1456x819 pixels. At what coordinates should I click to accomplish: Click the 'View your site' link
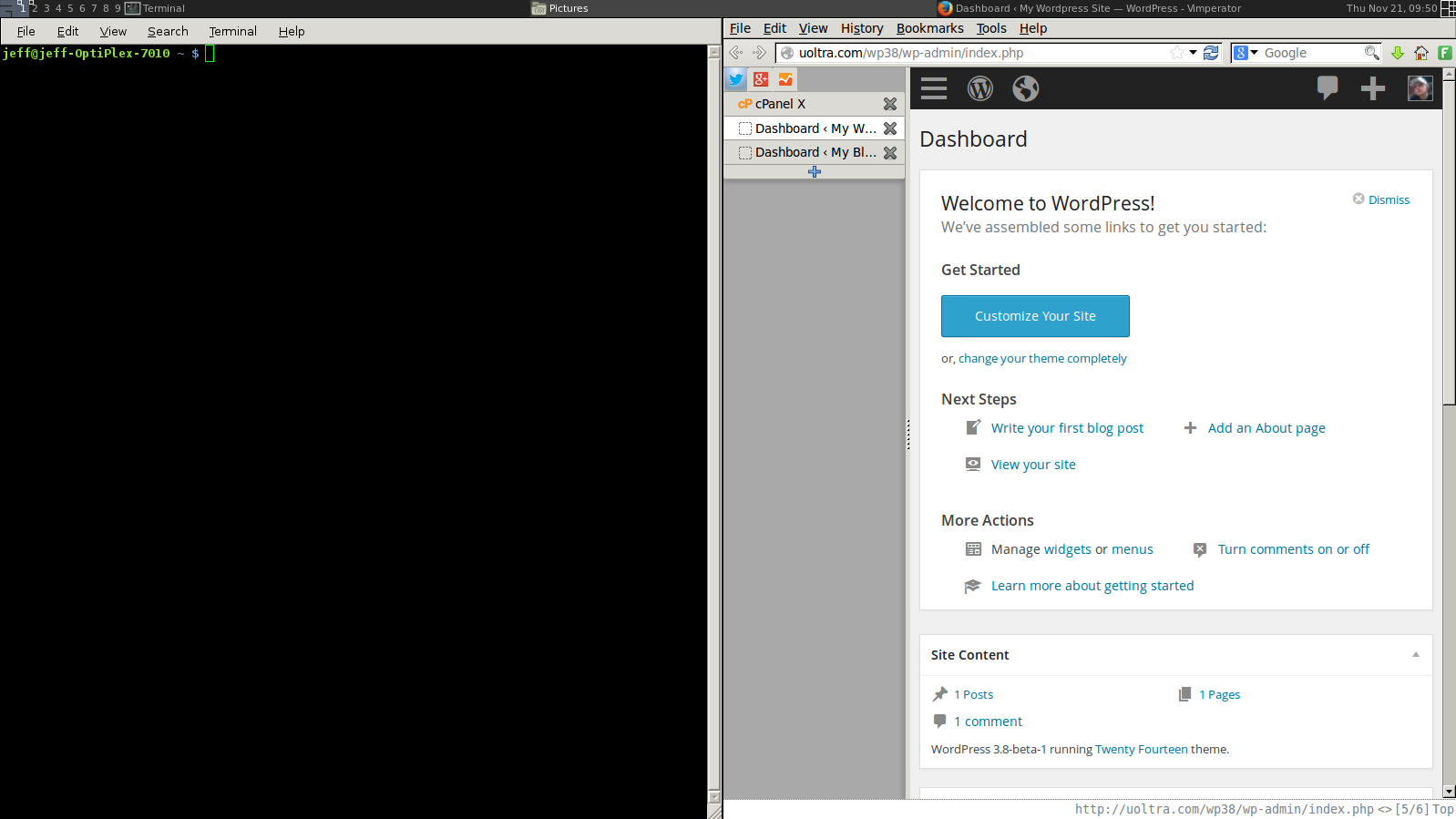(x=1033, y=465)
